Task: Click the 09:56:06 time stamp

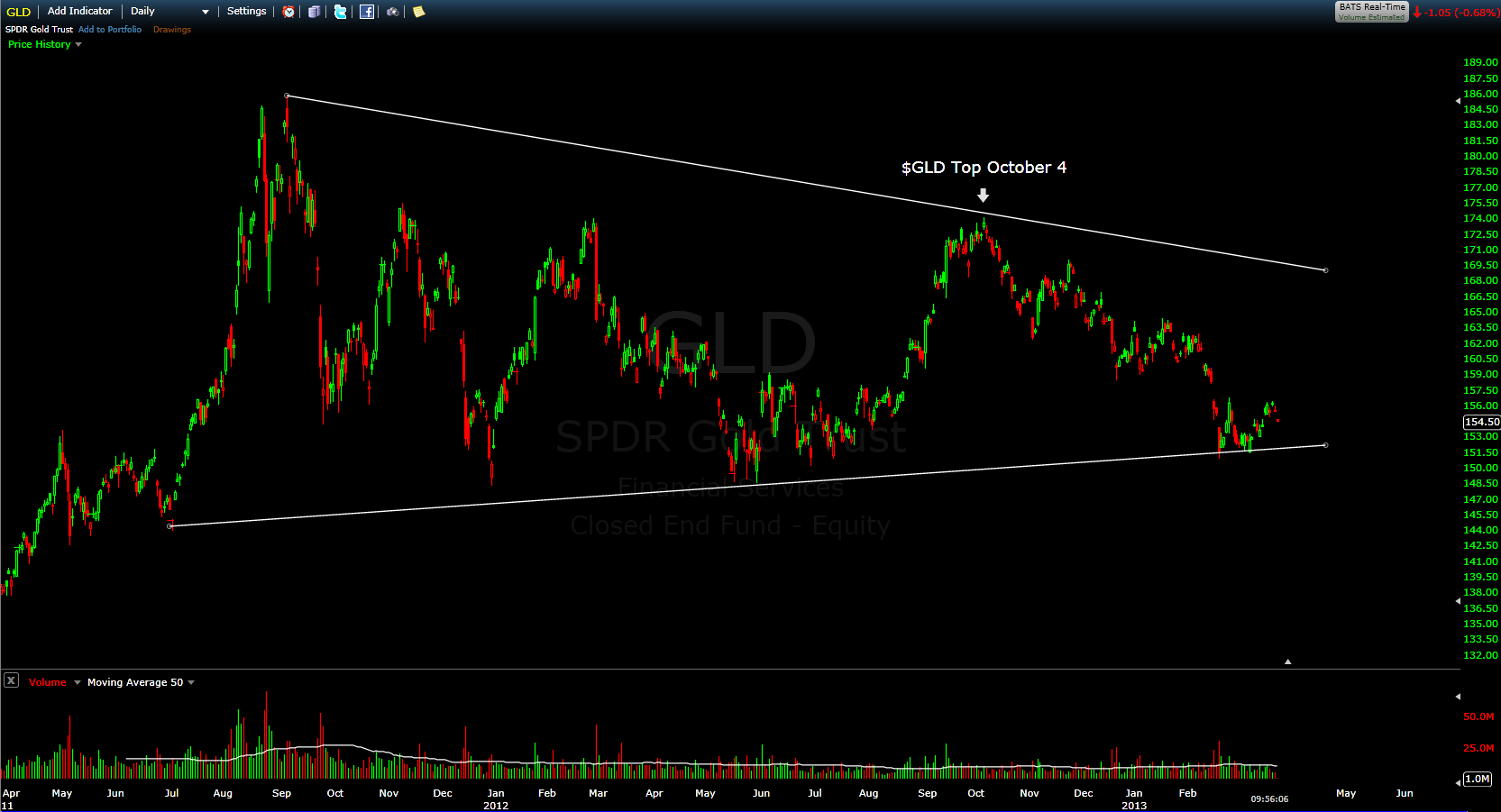Action: tap(1269, 798)
